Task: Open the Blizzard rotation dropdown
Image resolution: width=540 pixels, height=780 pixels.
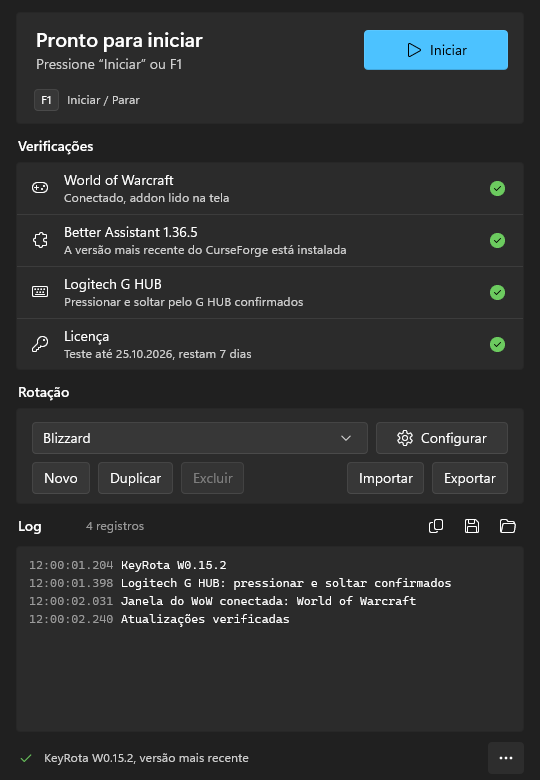Action: pyautogui.click(x=200, y=438)
